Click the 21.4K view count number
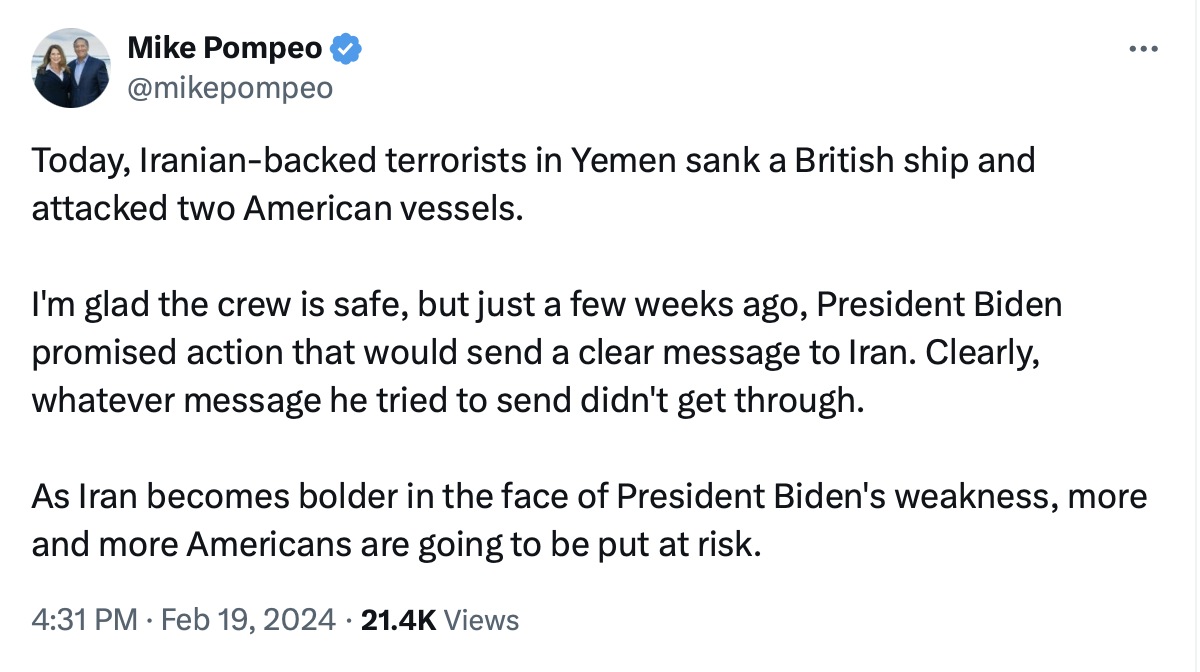This screenshot has width=1200, height=672. tap(398, 620)
